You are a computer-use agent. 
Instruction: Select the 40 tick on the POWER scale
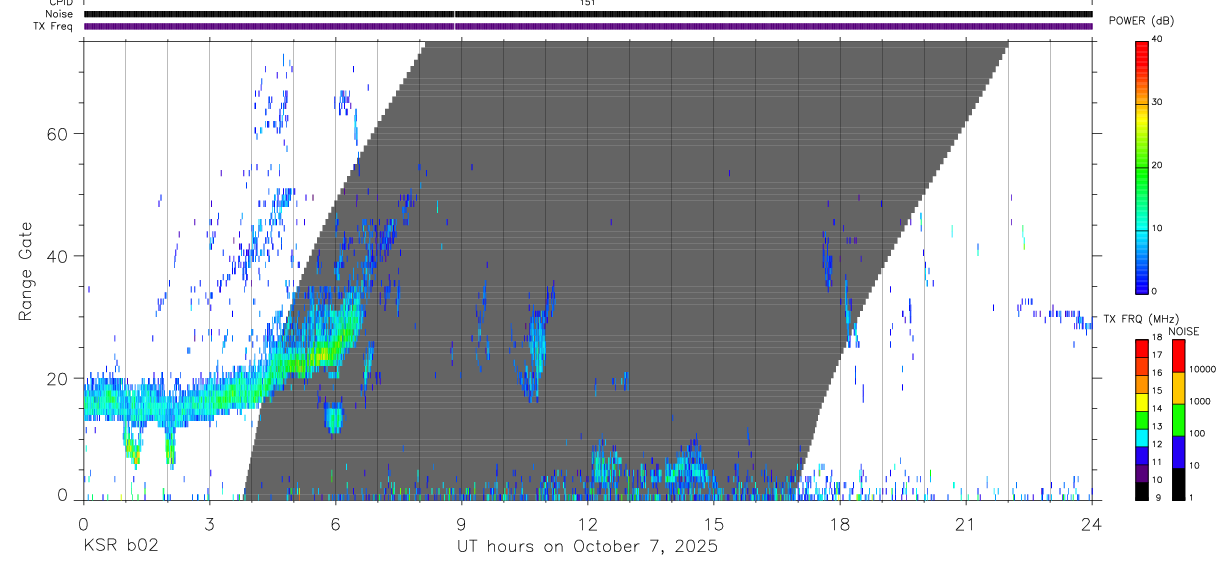point(1158,39)
